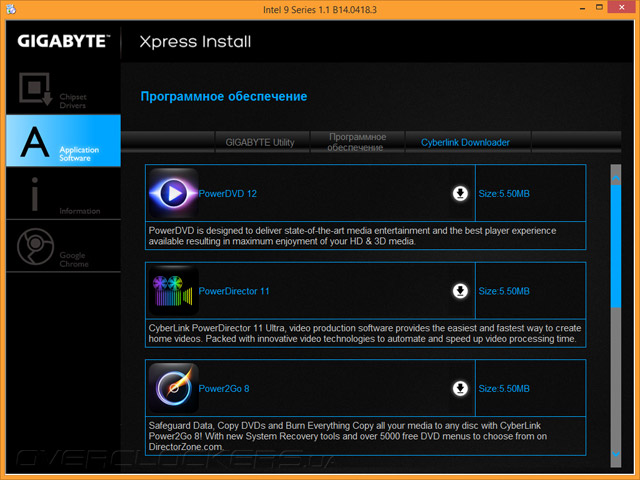Open the Chipset Drivers section
Screen dimensions: 640x480
[63, 88]
